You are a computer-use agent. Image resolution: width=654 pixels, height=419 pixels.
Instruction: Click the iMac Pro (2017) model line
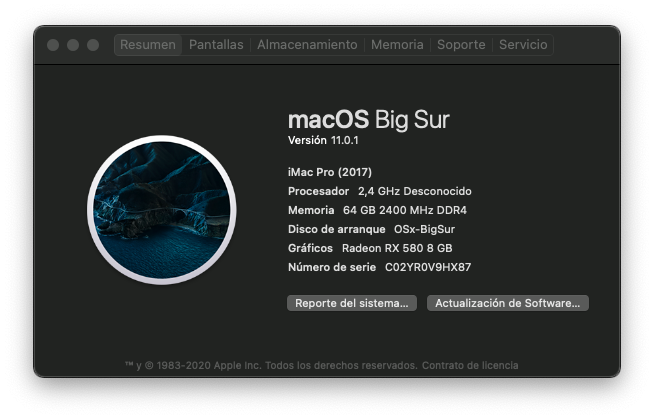(330, 172)
